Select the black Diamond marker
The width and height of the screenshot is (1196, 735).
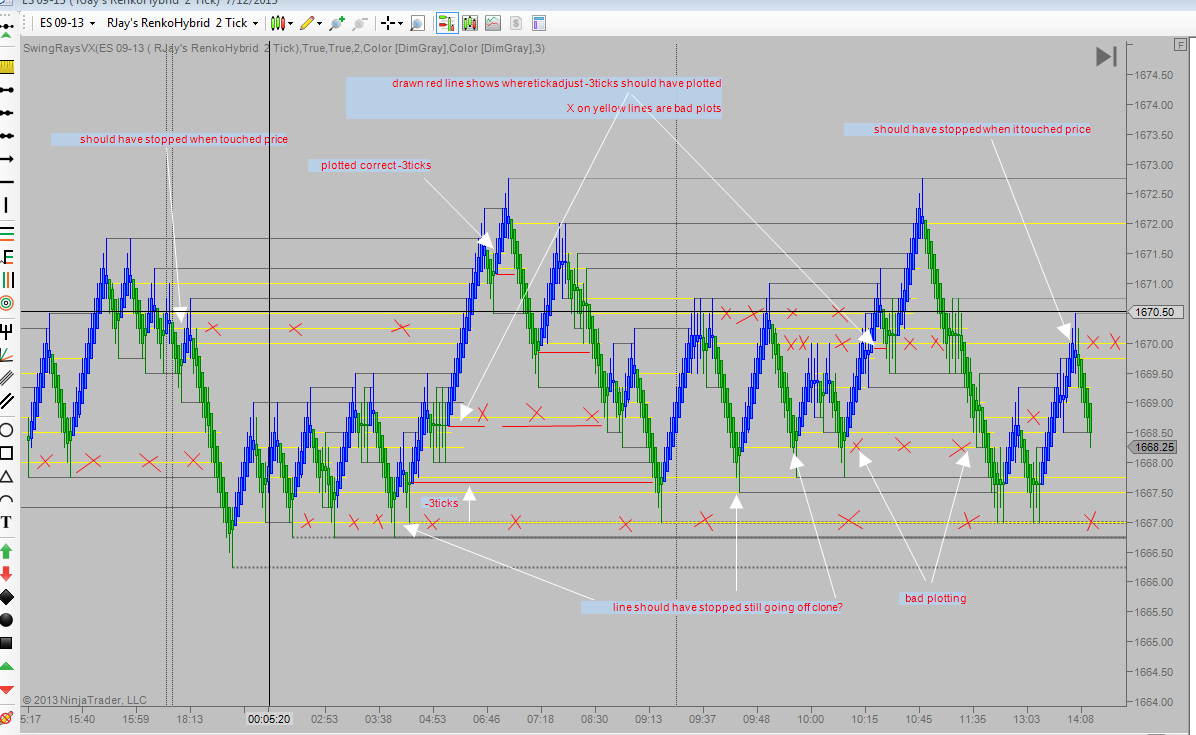coord(6,596)
